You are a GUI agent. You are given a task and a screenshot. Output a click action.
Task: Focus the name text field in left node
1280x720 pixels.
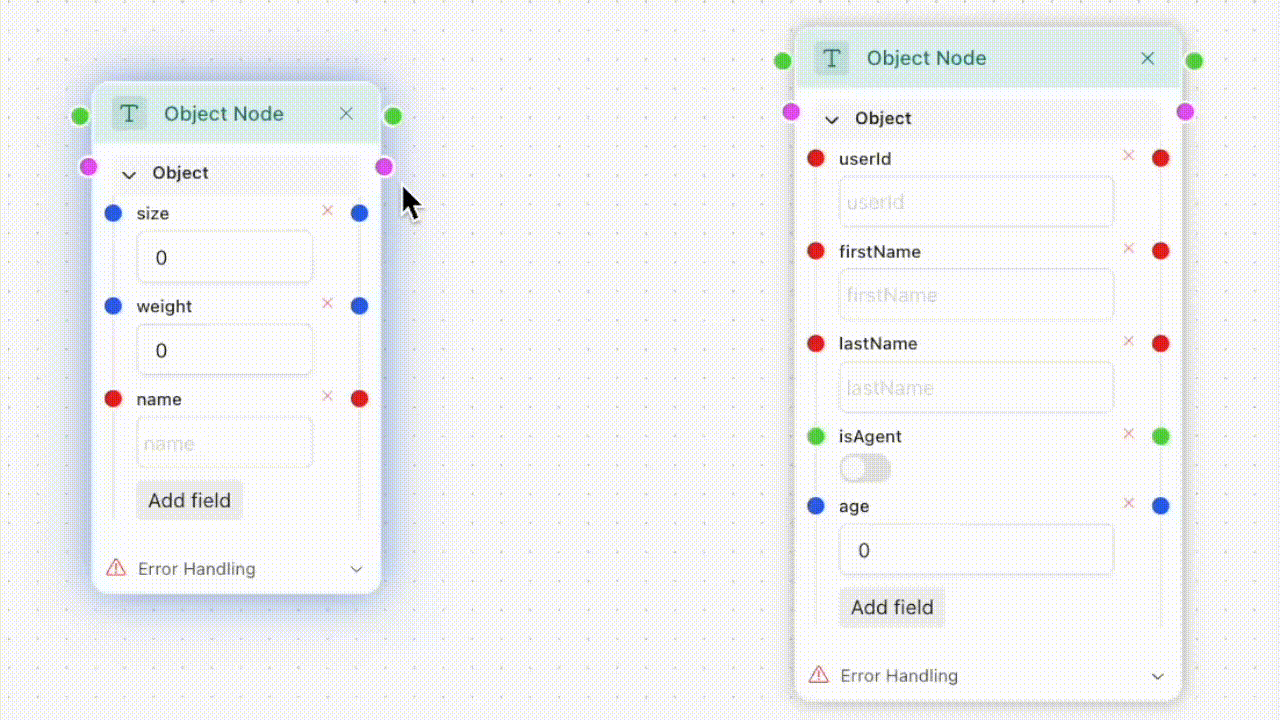pos(224,443)
